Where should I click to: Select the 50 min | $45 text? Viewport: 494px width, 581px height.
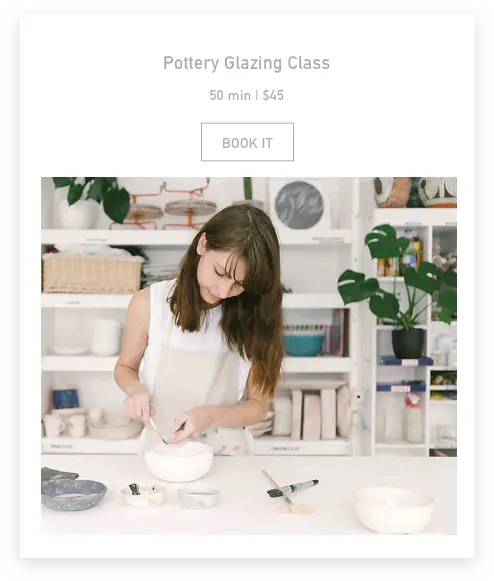[246, 95]
